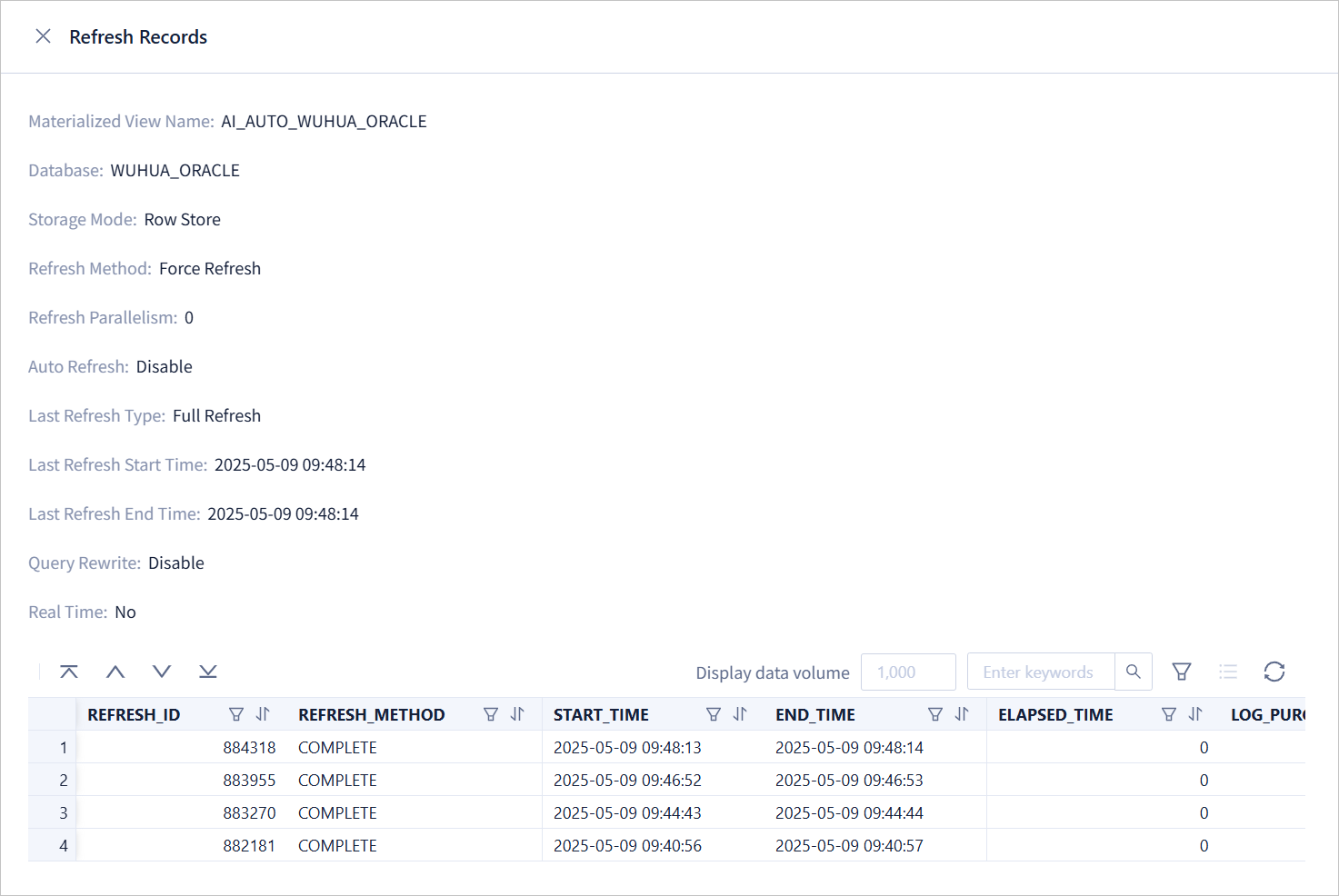
Task: Filter the REFRESH_ID column
Action: (236, 714)
